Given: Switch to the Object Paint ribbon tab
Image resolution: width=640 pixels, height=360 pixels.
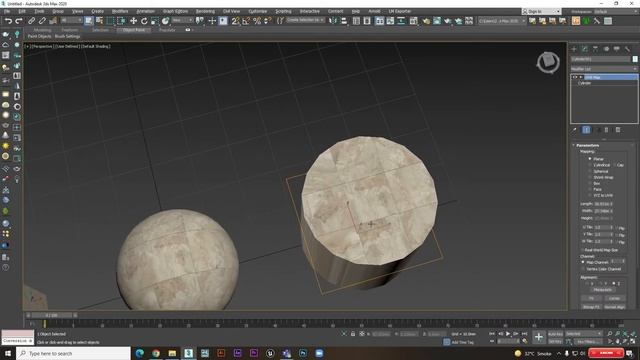Looking at the screenshot, I should click(134, 30).
